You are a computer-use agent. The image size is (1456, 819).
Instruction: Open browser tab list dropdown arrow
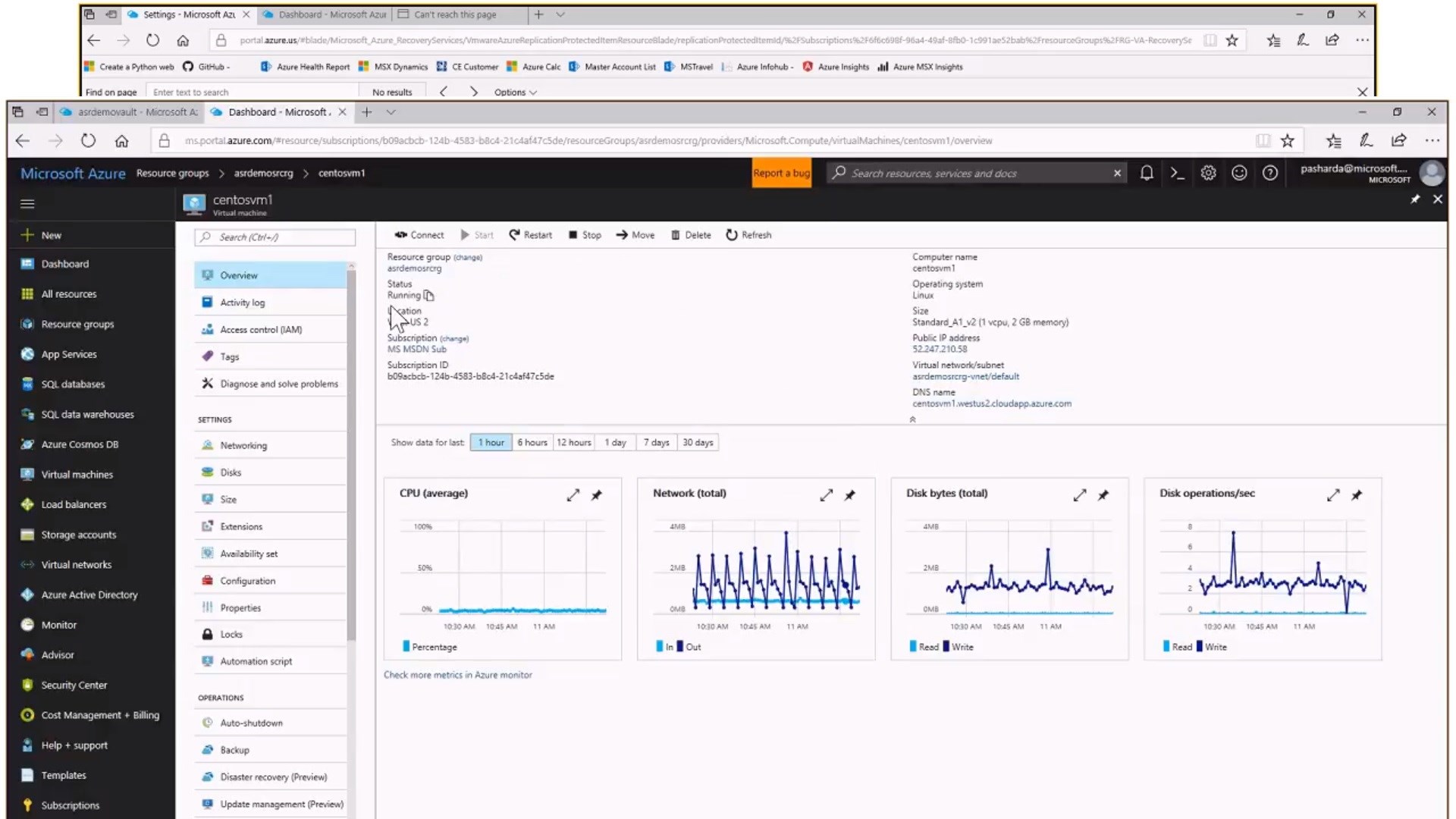391,112
